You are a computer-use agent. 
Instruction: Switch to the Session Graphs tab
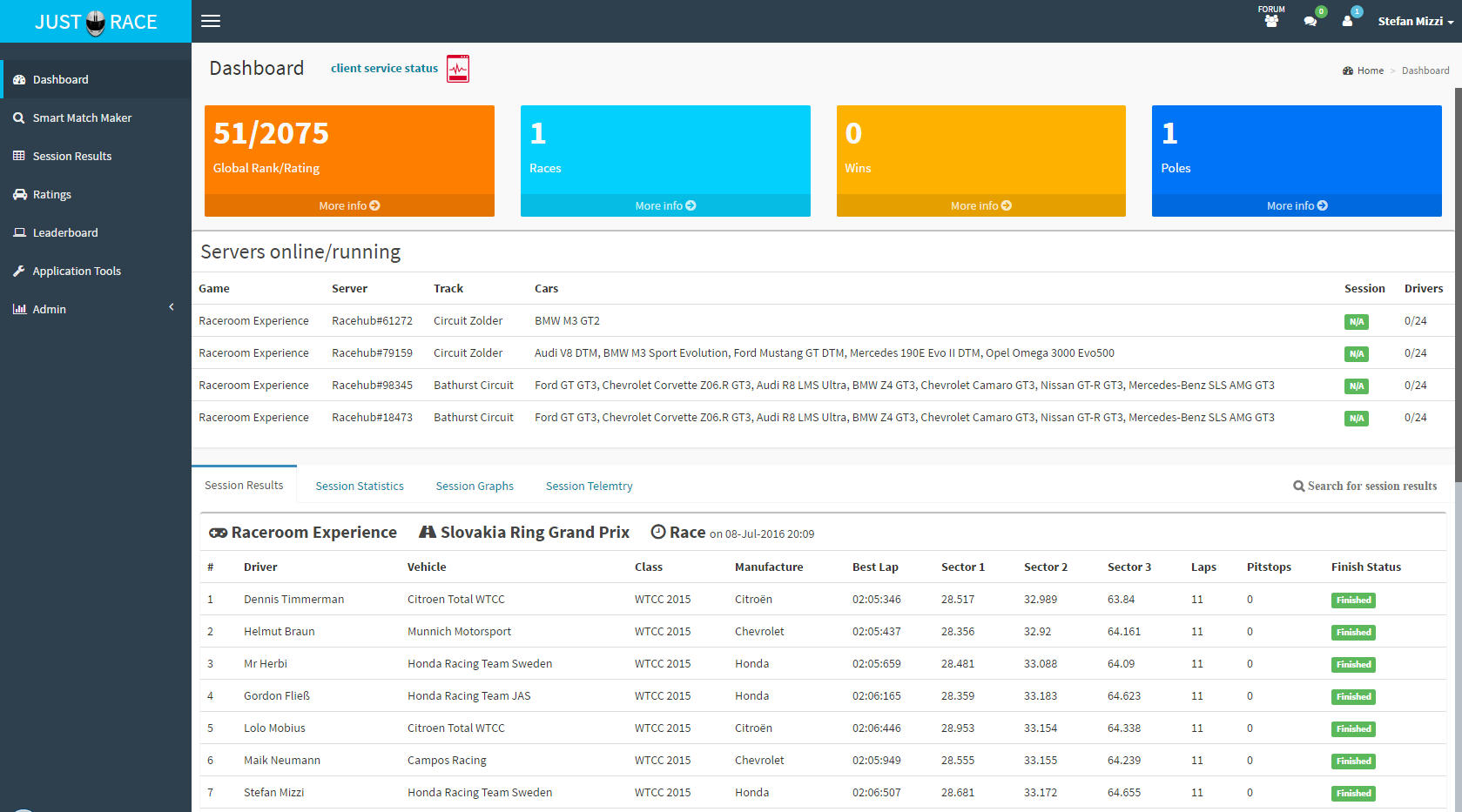(x=475, y=486)
